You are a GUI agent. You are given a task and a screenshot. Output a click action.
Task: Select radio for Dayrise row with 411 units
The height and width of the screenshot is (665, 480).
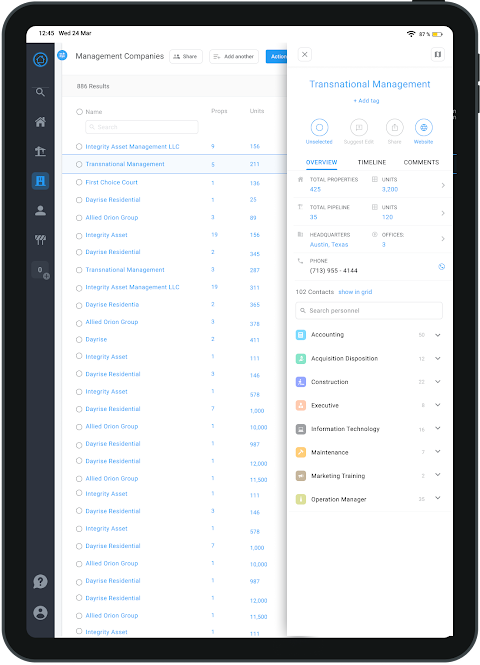[x=79, y=340]
